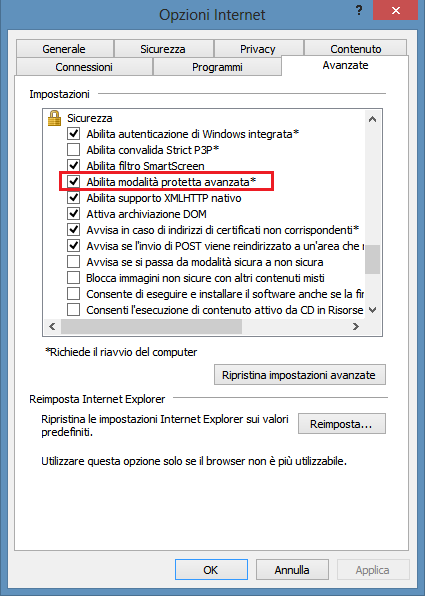Click the horizontal scrollbar left arrow
425x596 pixels.
(x=52, y=327)
